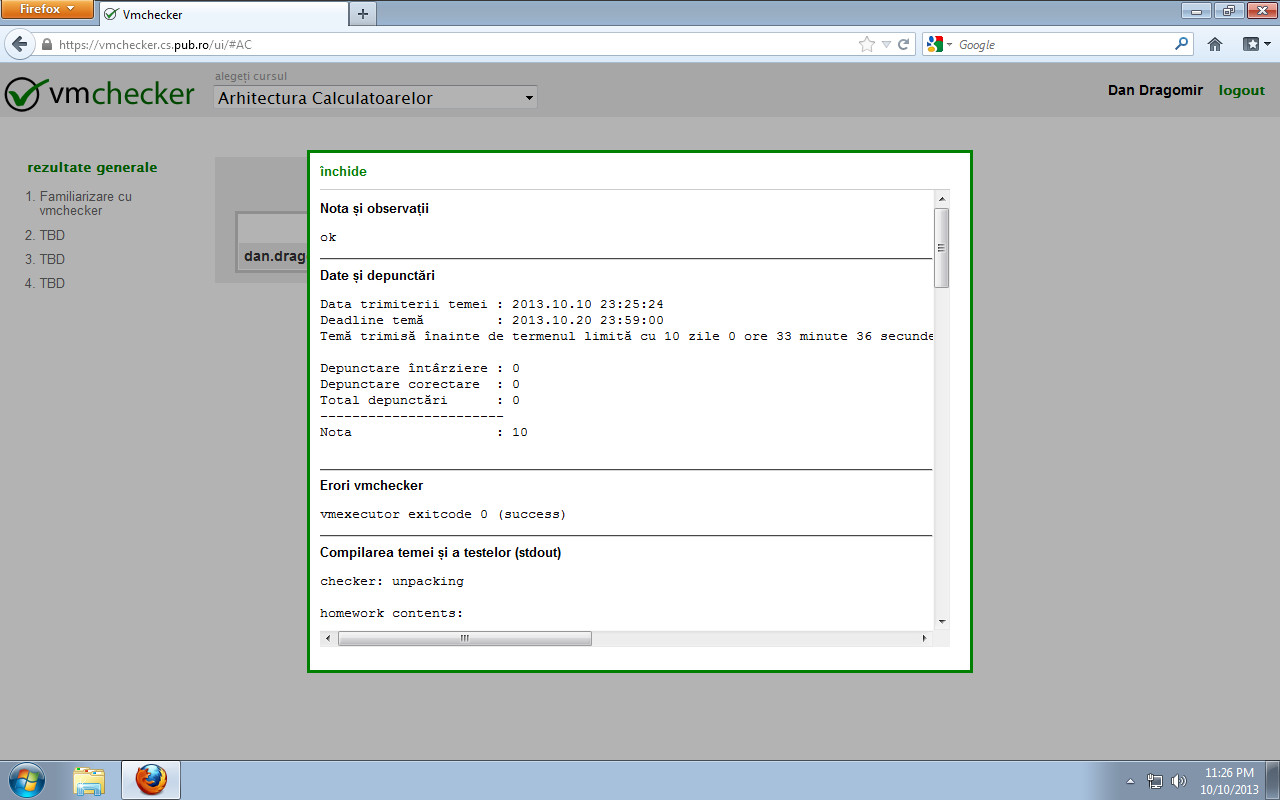Image resolution: width=1280 pixels, height=800 pixels.
Task: Click the page reload icon in address bar
Action: point(904,44)
